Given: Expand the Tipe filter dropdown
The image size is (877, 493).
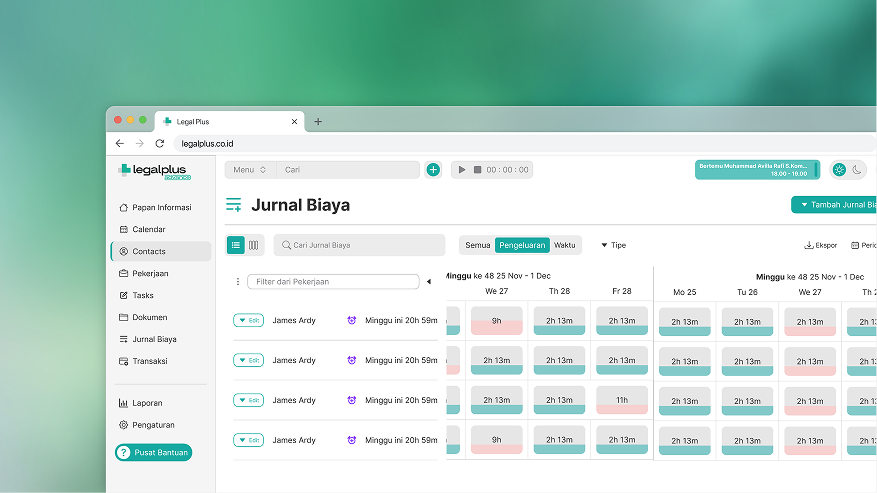Looking at the screenshot, I should coord(613,245).
